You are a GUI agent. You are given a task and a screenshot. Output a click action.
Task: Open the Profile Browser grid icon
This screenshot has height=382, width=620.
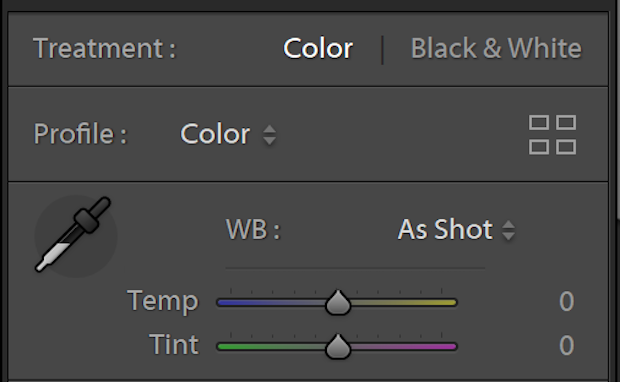pyautogui.click(x=552, y=135)
